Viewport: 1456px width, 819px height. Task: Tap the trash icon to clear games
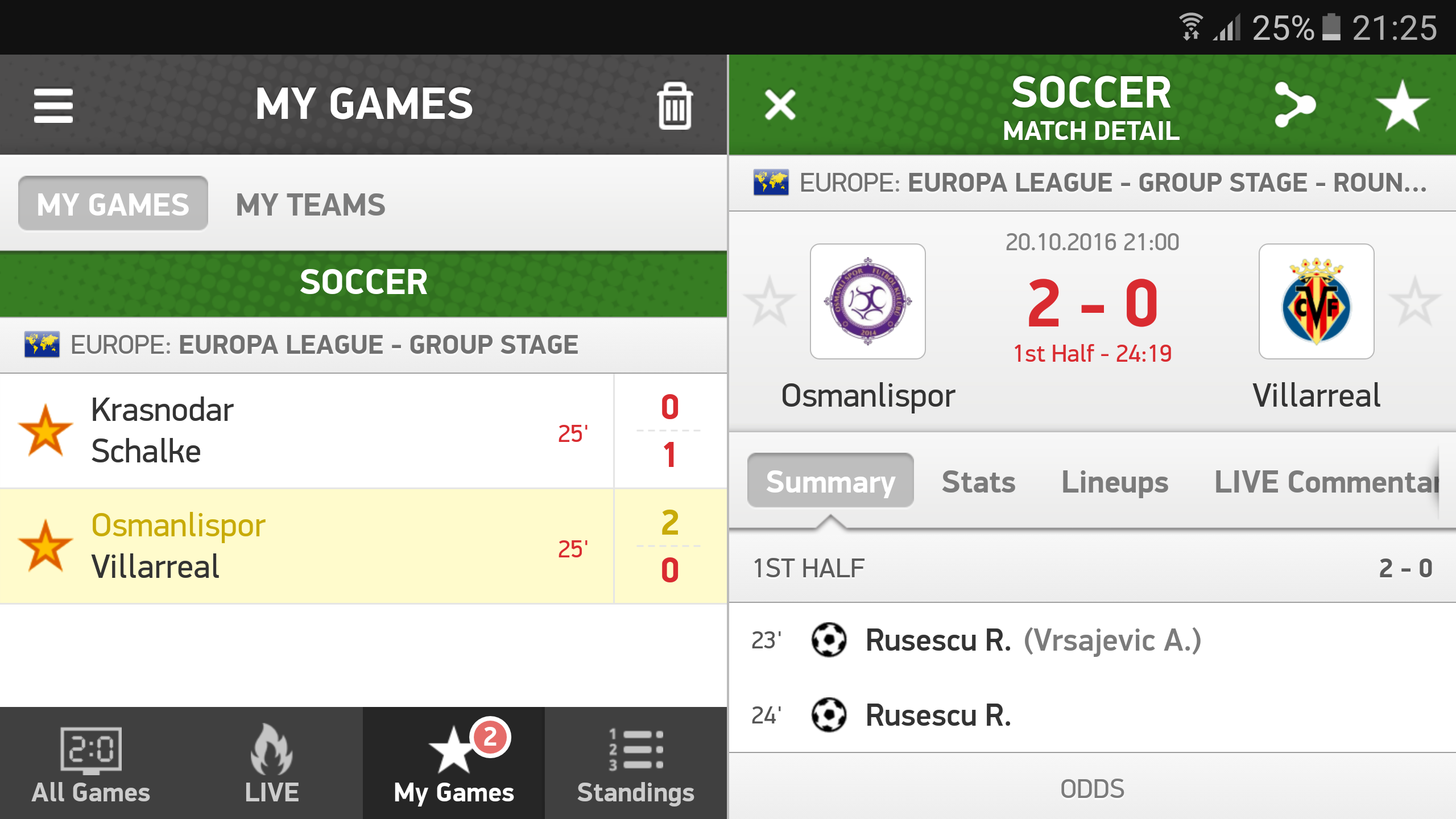[675, 106]
